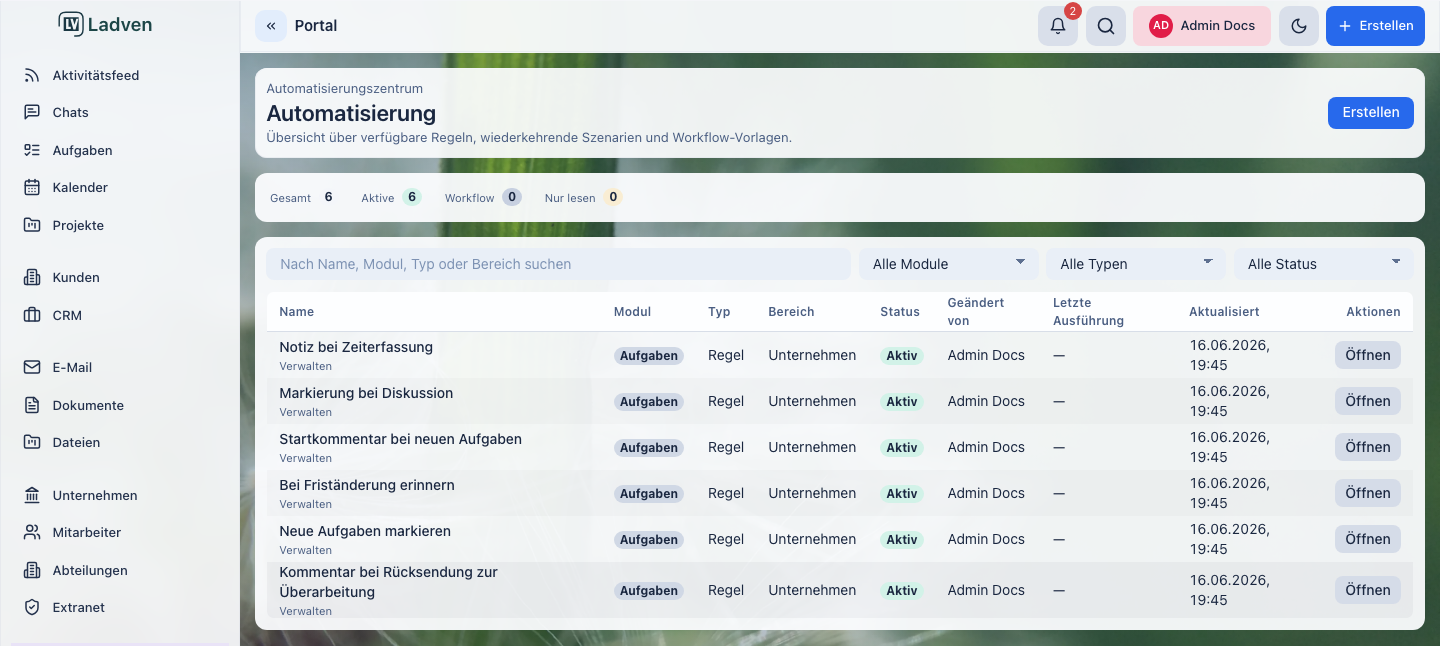The width and height of the screenshot is (1440, 646).
Task: Toggle dark mode moon icon
Action: pyautogui.click(x=1299, y=26)
